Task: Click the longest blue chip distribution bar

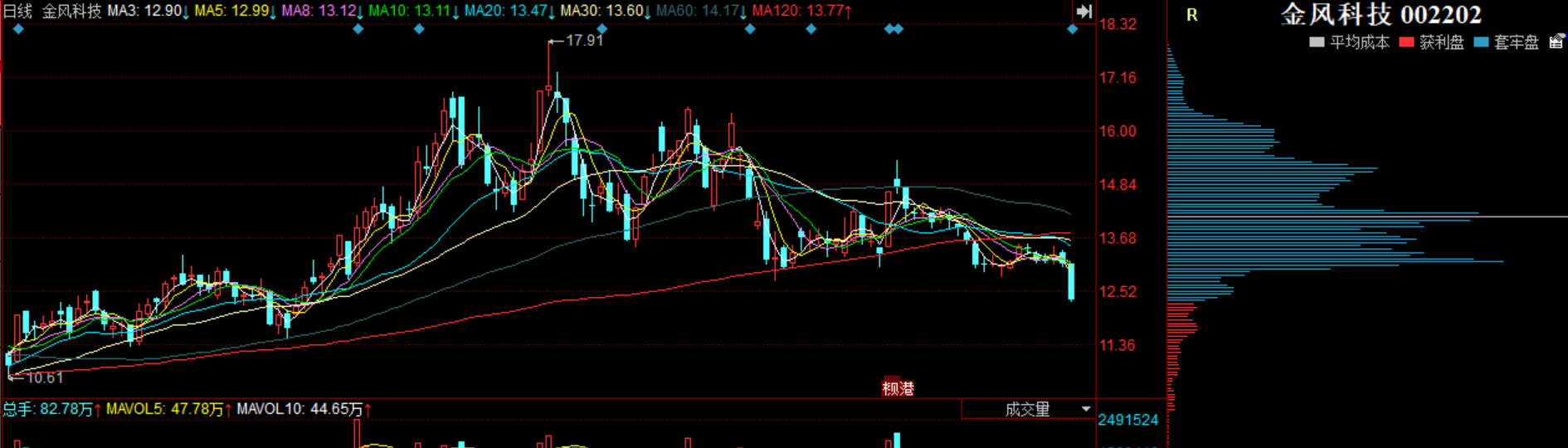Action: pos(1336,261)
